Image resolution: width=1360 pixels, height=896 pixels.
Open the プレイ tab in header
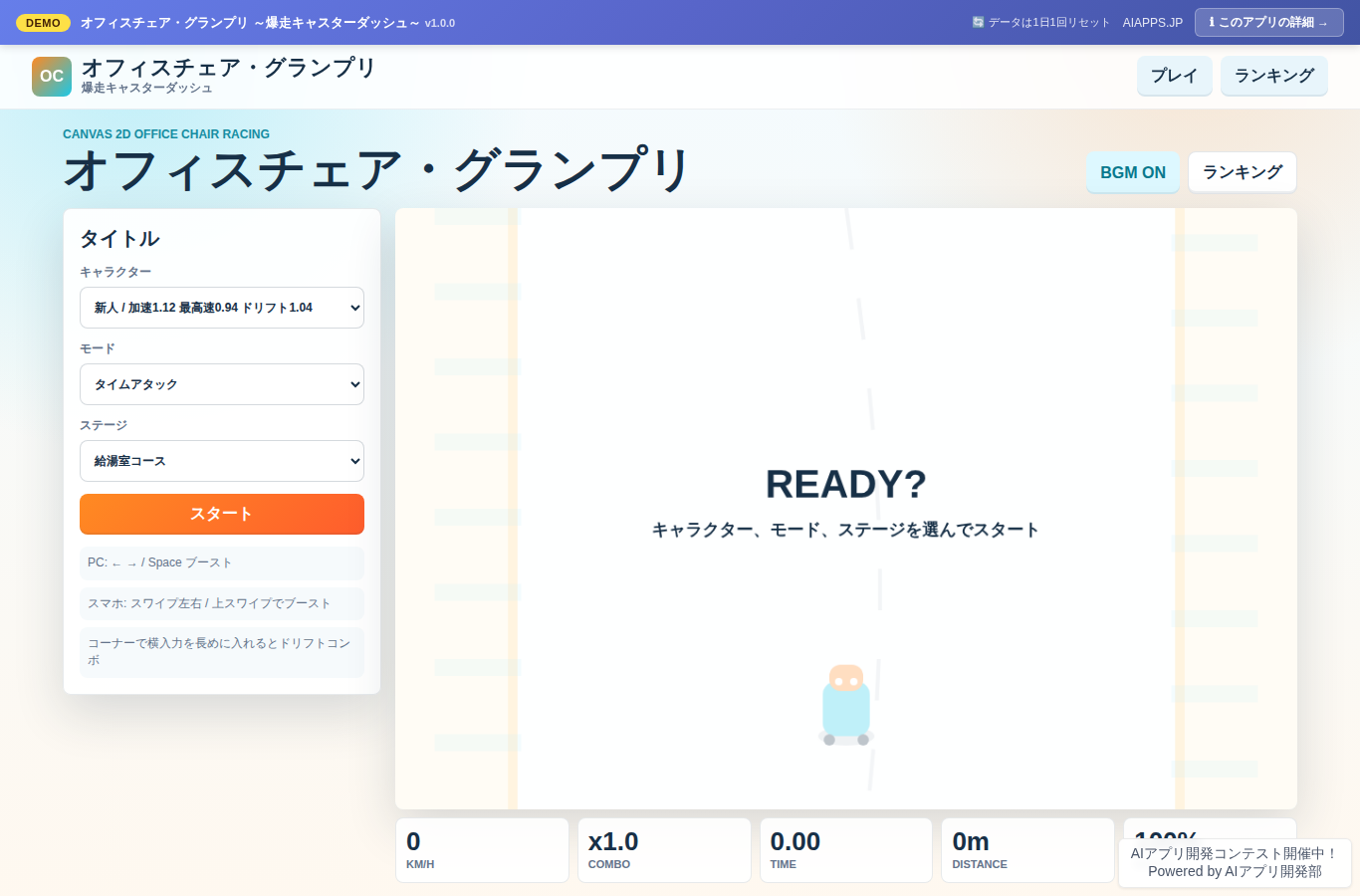click(x=1175, y=76)
